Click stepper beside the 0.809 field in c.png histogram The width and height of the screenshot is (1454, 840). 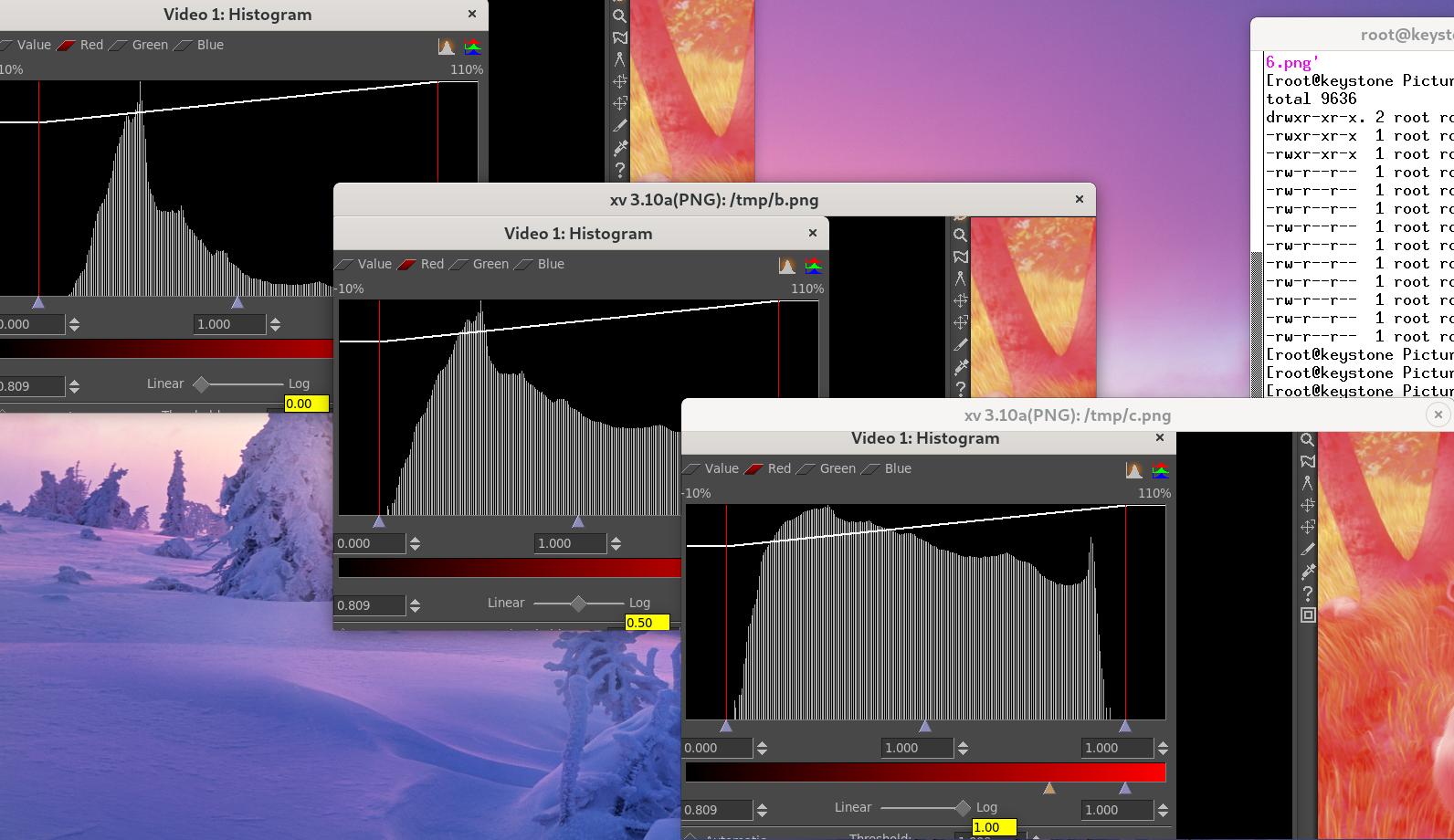click(x=762, y=810)
